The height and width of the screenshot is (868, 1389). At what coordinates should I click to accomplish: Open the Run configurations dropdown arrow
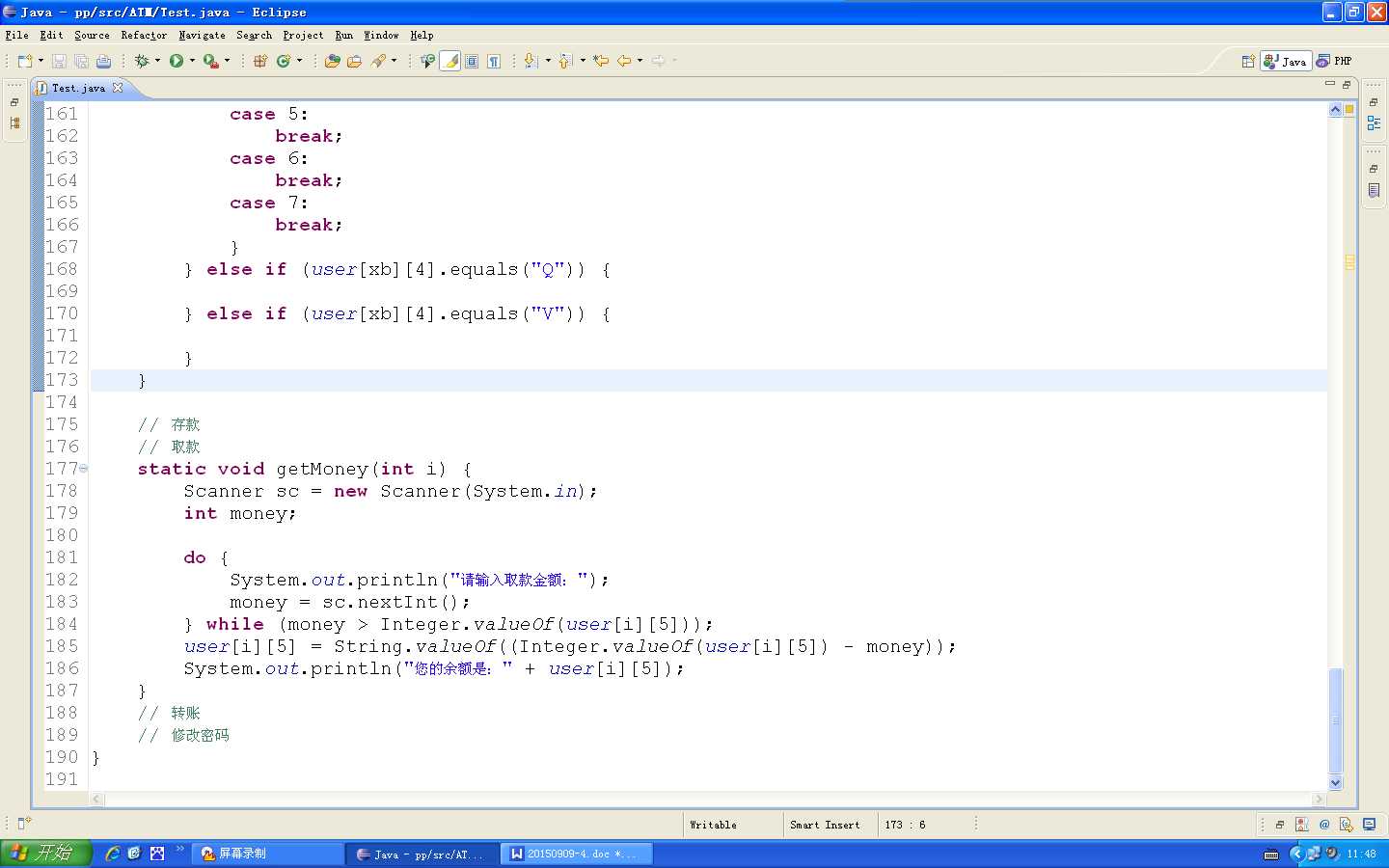(x=192, y=61)
